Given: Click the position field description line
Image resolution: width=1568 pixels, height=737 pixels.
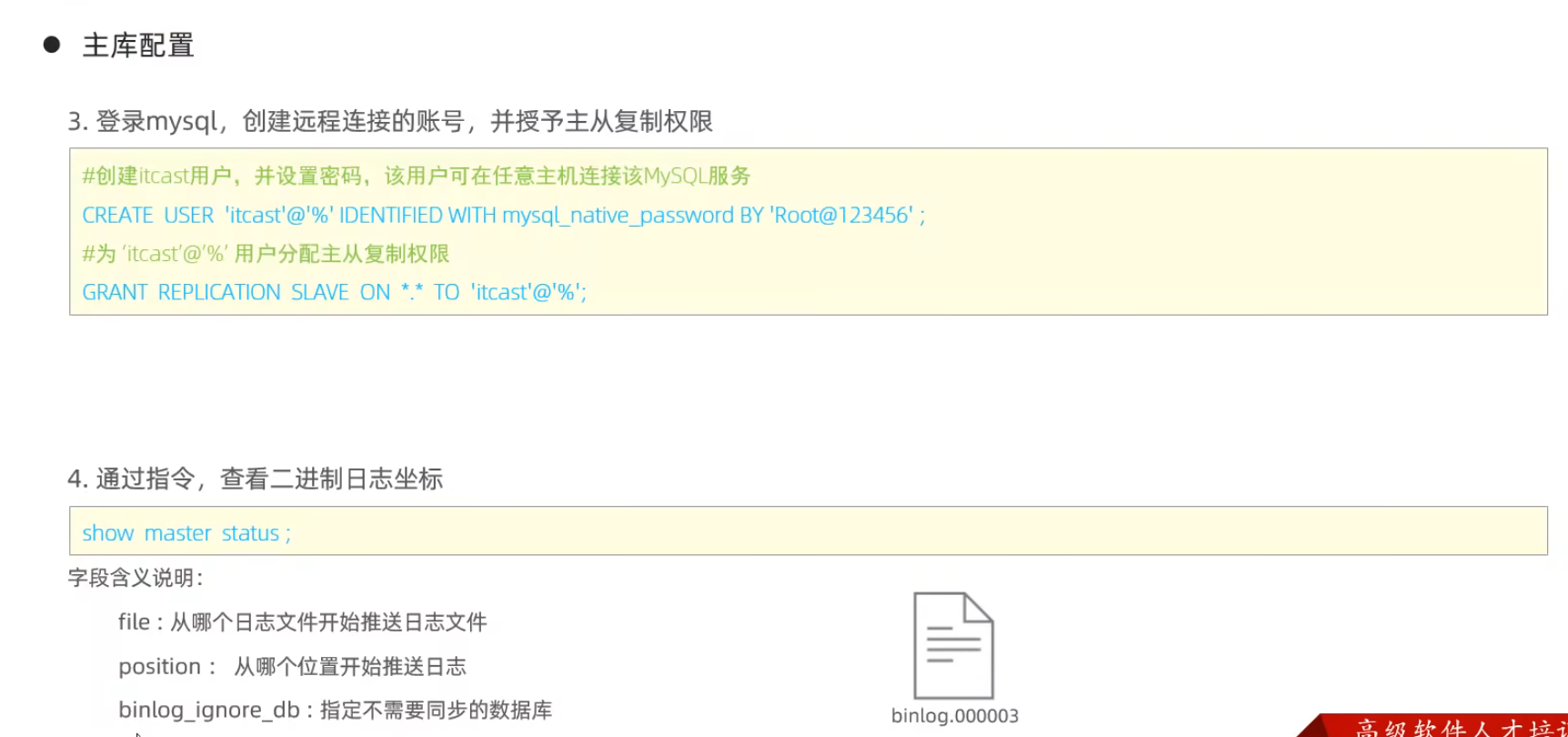Looking at the screenshot, I should click(292, 667).
